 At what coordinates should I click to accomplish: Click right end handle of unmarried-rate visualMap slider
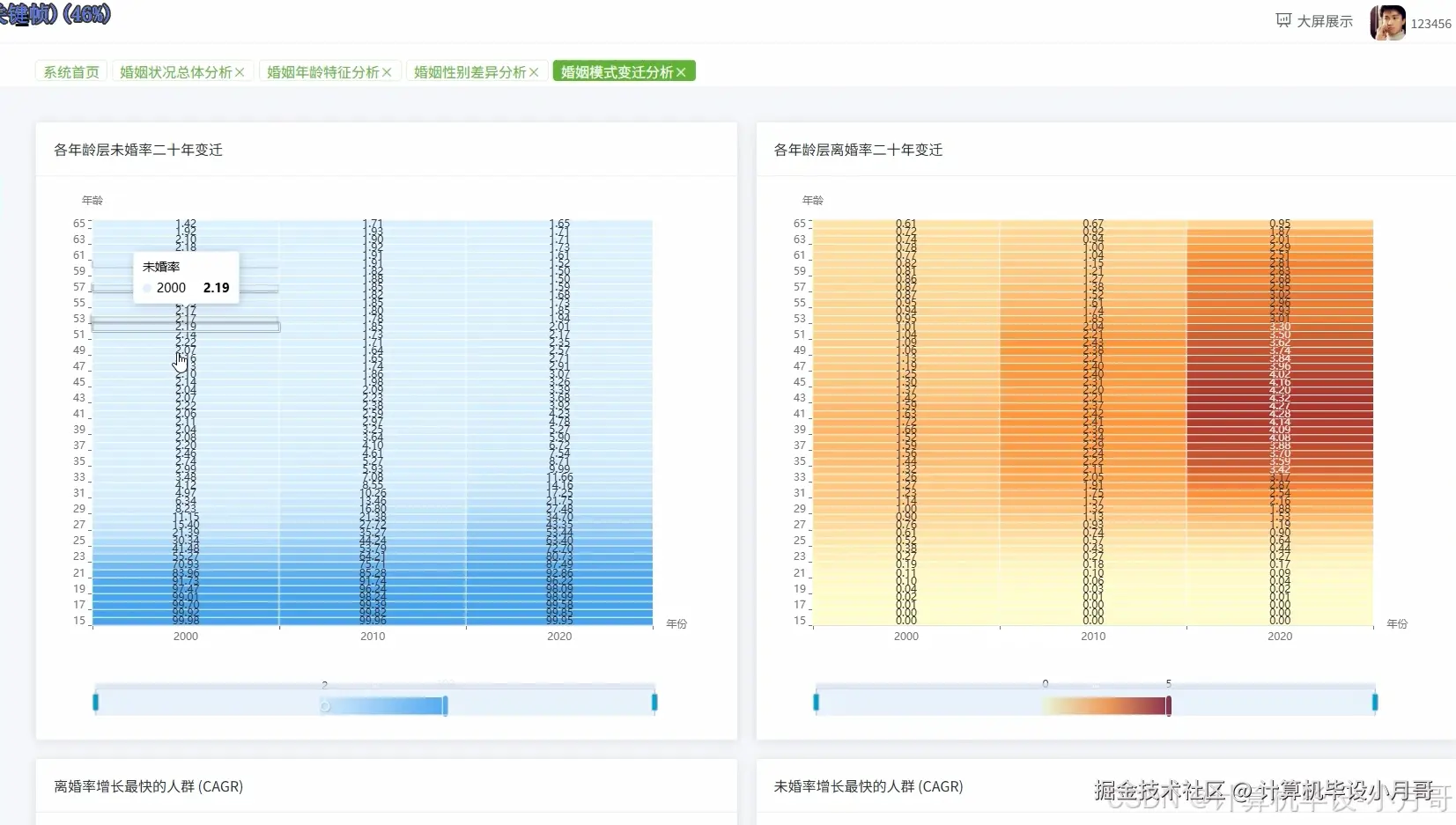tap(654, 702)
